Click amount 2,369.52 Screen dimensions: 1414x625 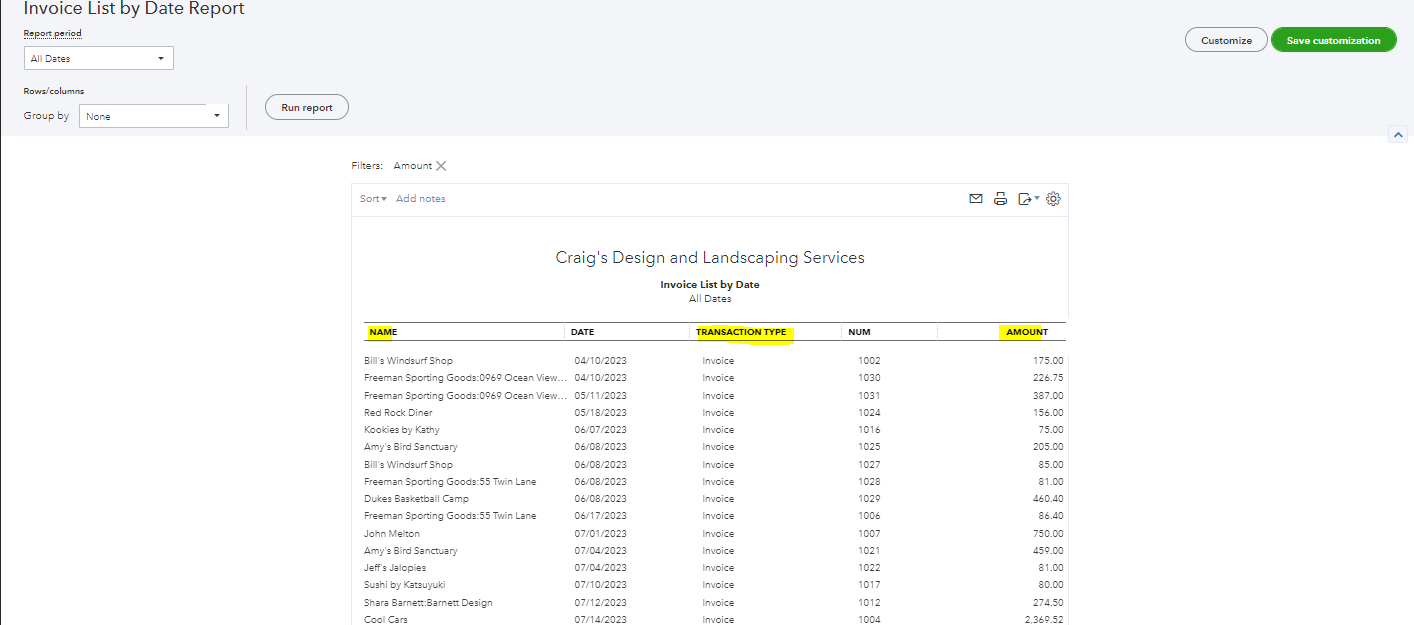pos(1043,620)
